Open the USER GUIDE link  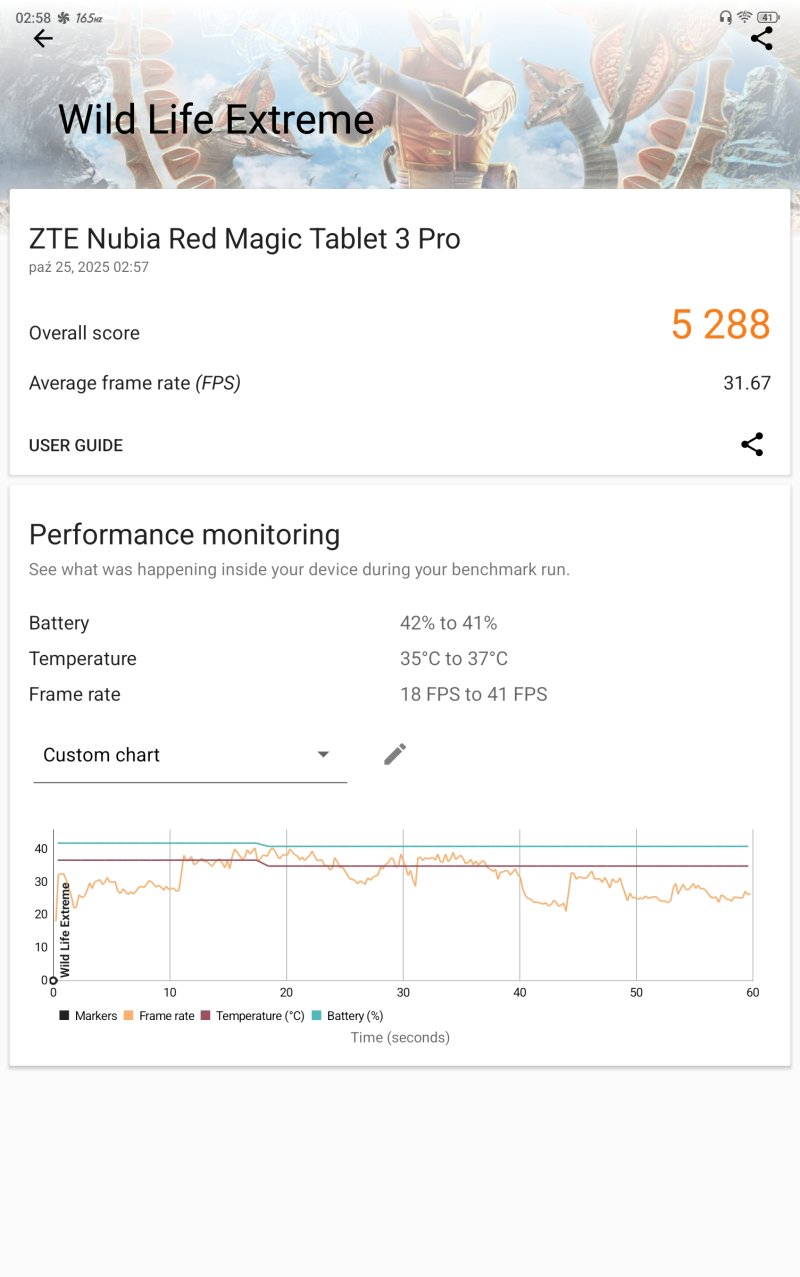(x=76, y=445)
